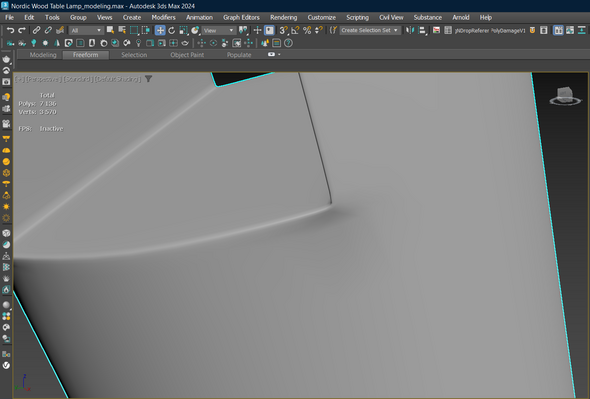This screenshot has height=399, width=590.
Task: Click the teapot icon in left toolbar
Action: click(6, 59)
